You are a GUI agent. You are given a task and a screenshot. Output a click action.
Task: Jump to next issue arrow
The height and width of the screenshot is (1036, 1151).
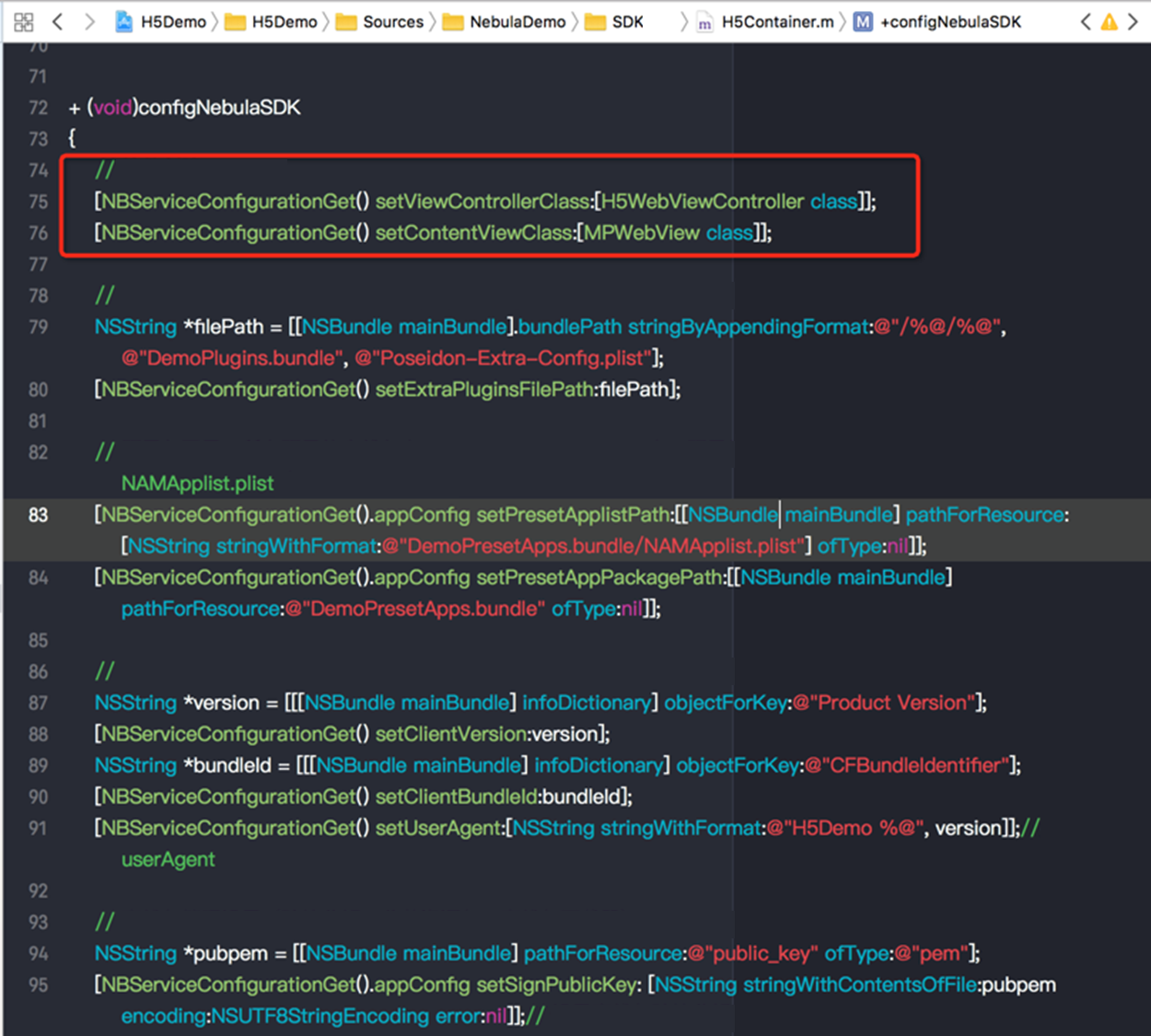pos(1134,21)
